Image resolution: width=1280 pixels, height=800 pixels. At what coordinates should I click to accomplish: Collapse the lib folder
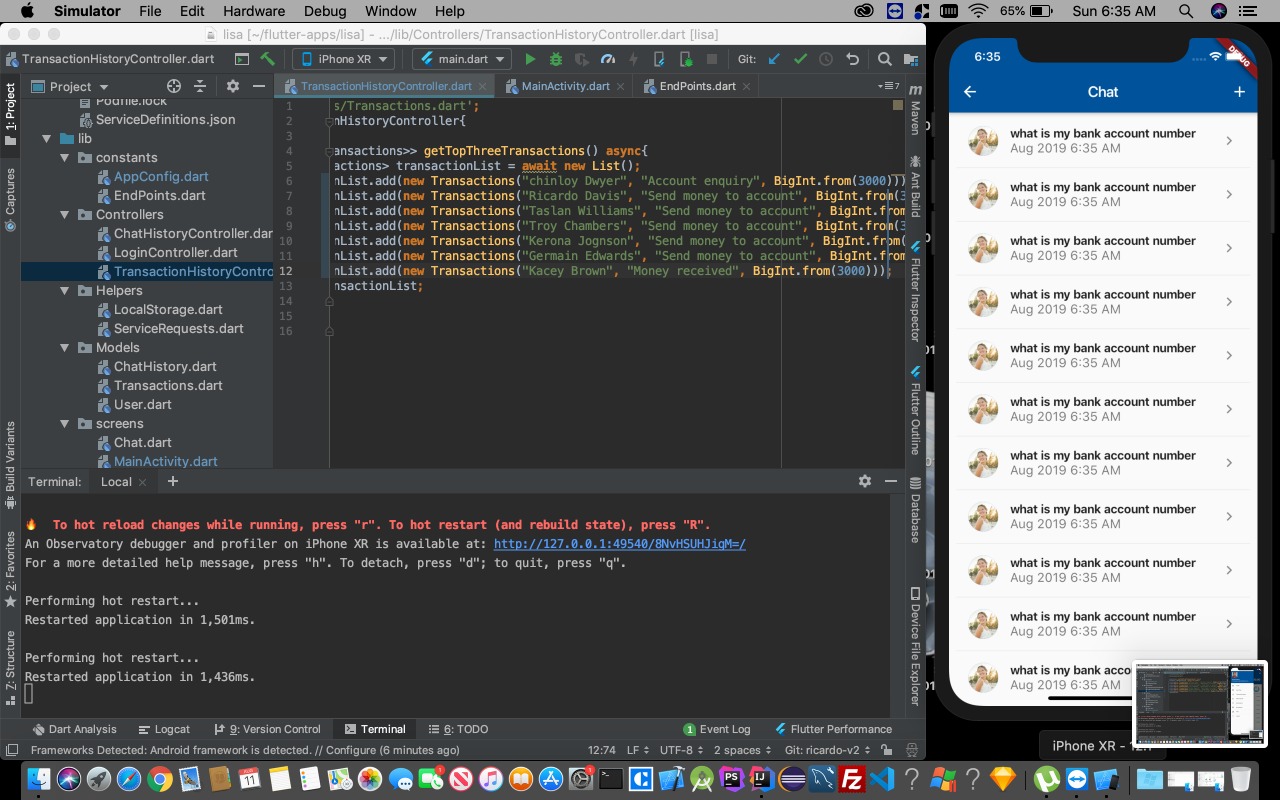(x=47, y=138)
